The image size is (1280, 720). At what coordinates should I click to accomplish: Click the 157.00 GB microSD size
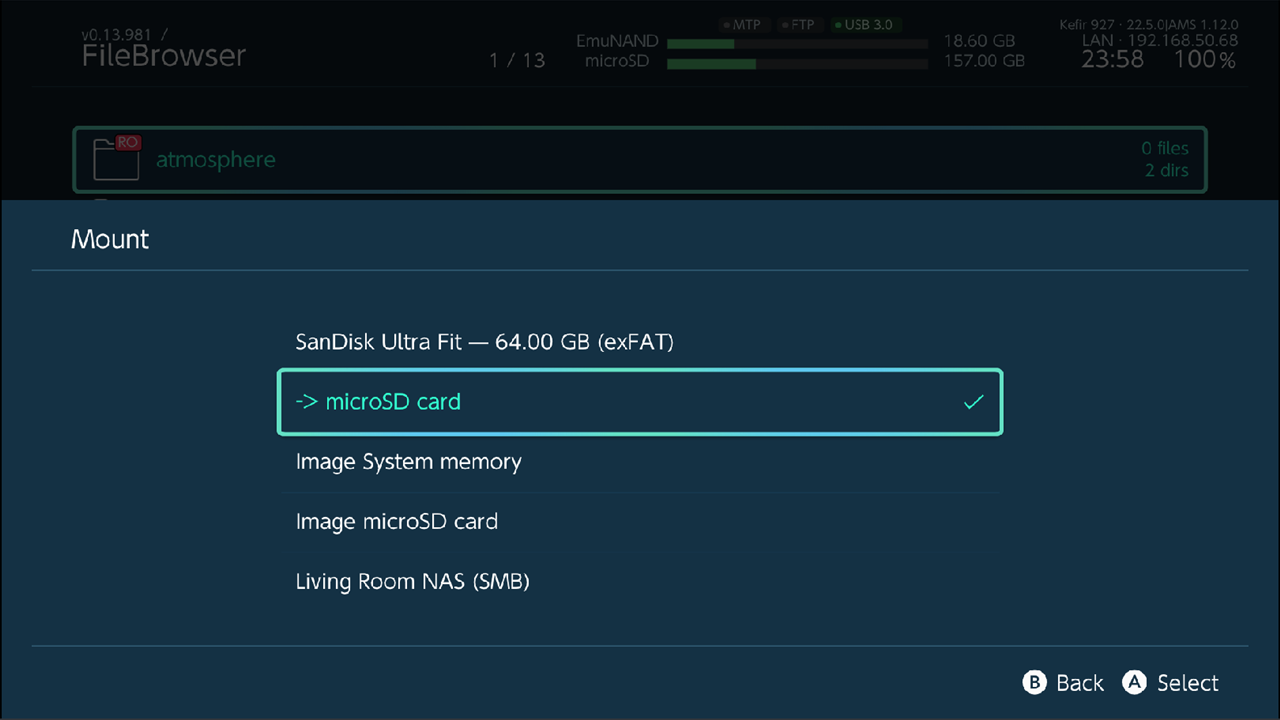click(x=984, y=61)
